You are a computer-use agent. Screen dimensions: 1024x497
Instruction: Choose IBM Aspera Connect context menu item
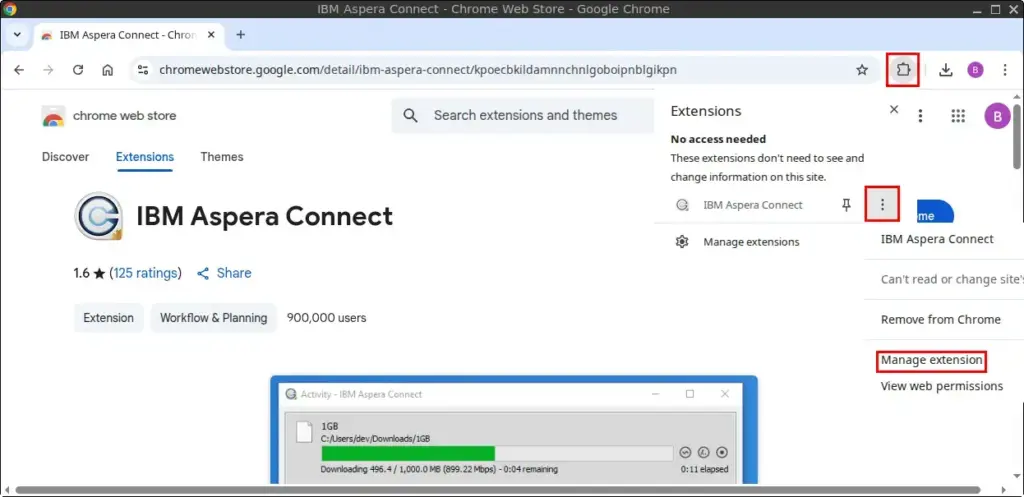[x=937, y=239]
